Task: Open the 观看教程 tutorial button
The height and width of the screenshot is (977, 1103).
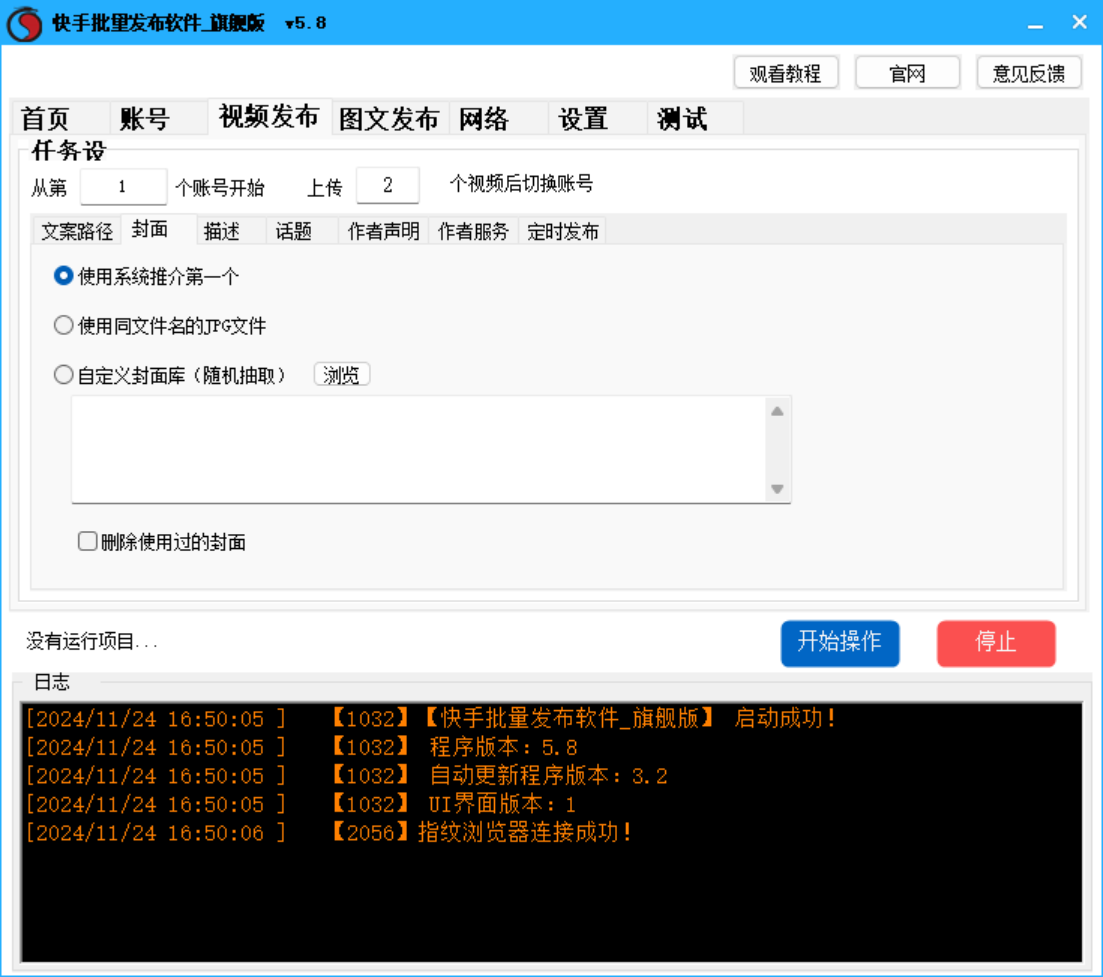Action: (786, 73)
